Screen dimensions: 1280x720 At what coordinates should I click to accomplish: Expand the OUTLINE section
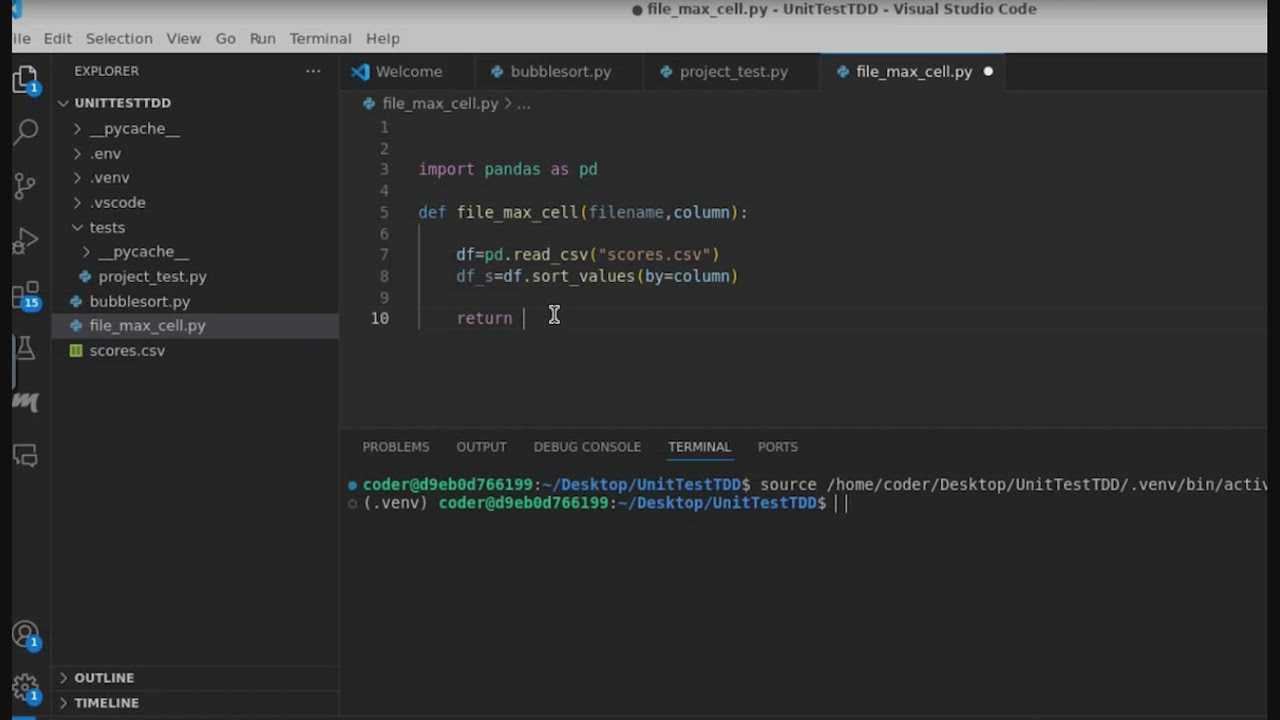coord(103,678)
